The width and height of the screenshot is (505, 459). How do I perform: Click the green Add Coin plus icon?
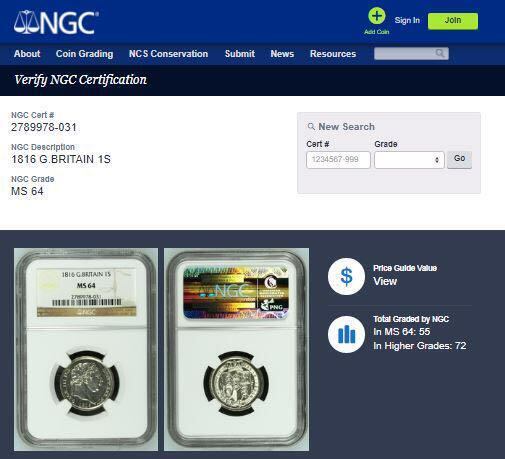[377, 16]
